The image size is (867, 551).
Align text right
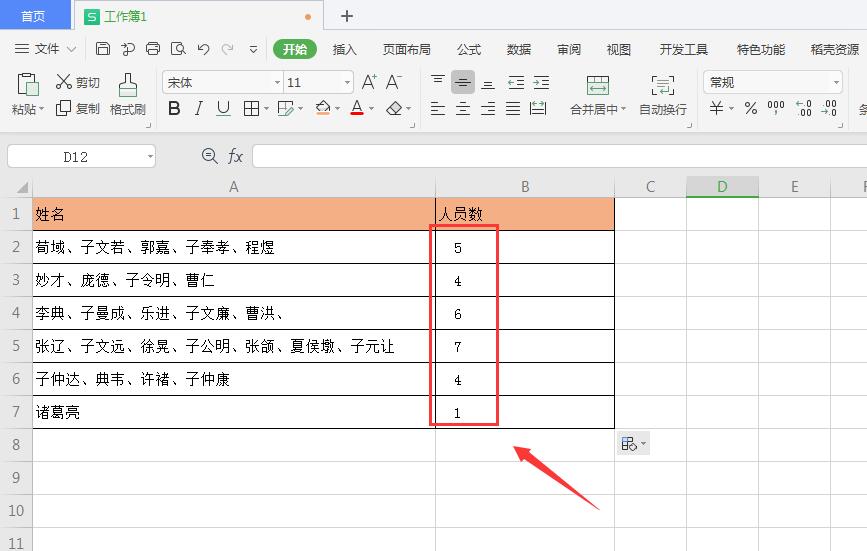coord(488,108)
